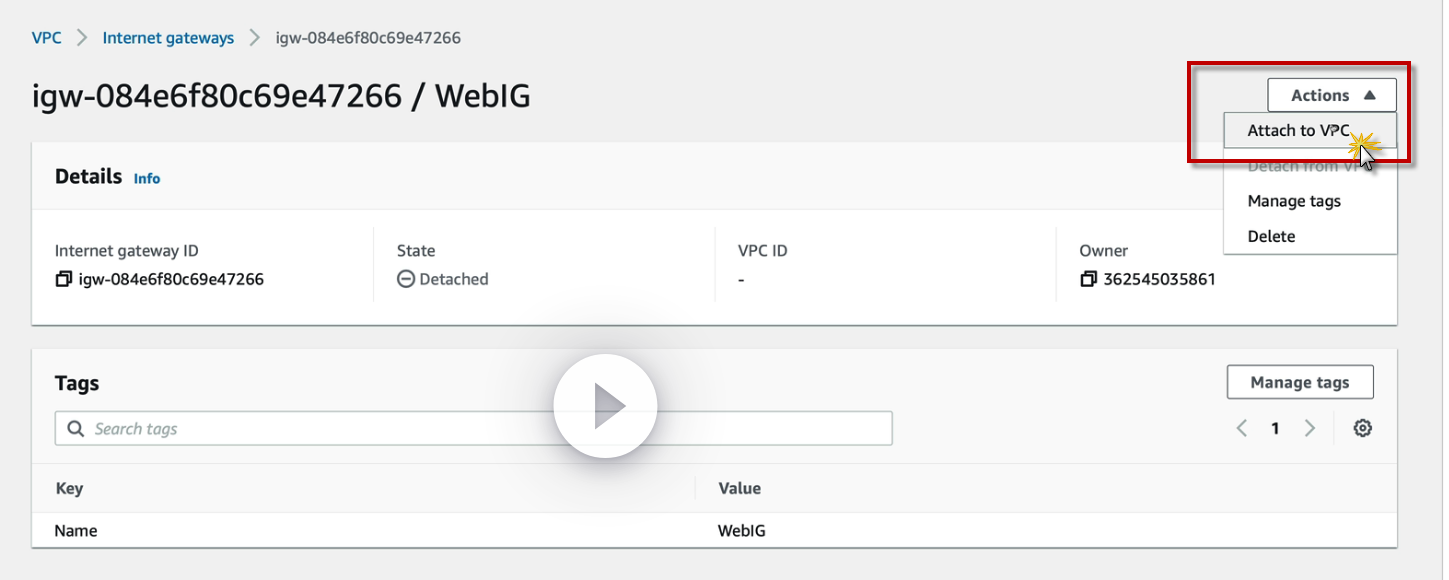This screenshot has width=1449, height=580.
Task: Go to next tags page arrow
Action: 1310,428
